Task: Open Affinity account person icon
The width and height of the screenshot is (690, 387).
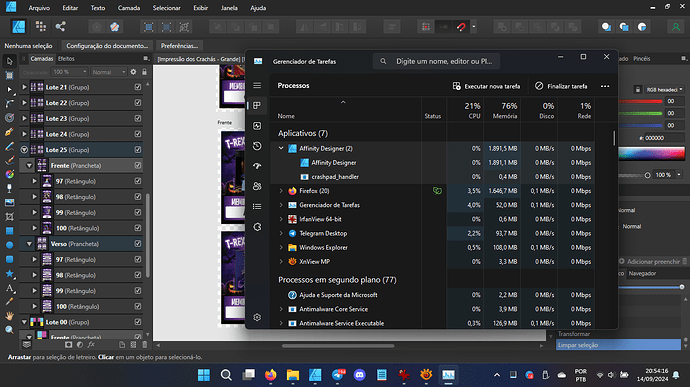Action: click(x=675, y=27)
